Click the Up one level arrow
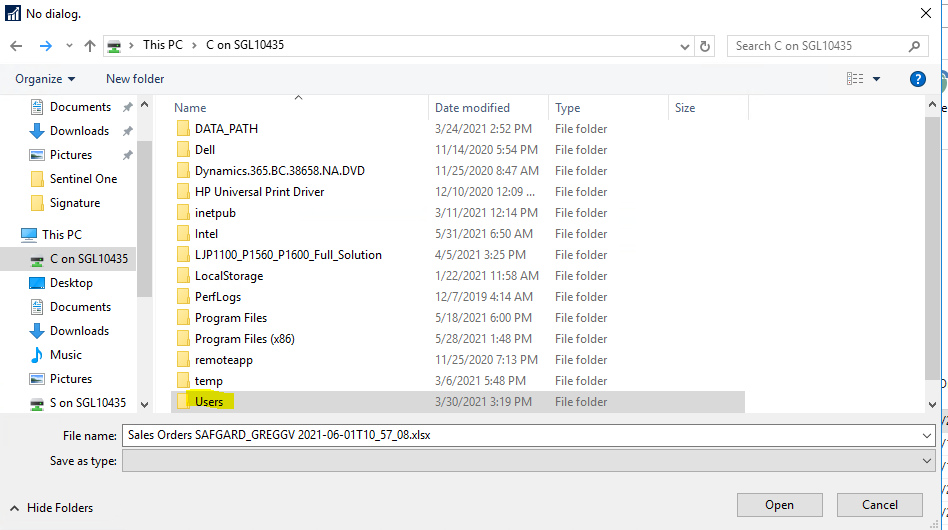The image size is (948, 530). pyautogui.click(x=90, y=46)
